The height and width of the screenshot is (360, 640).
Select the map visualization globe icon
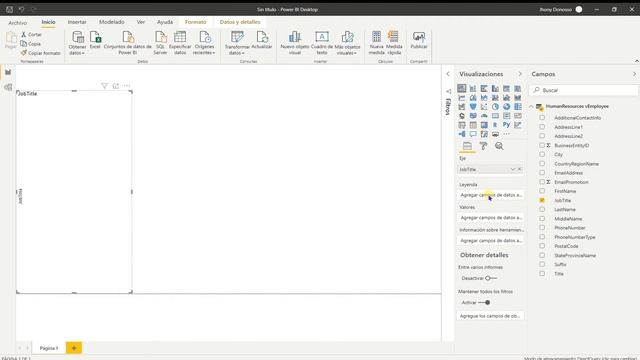click(x=462, y=116)
